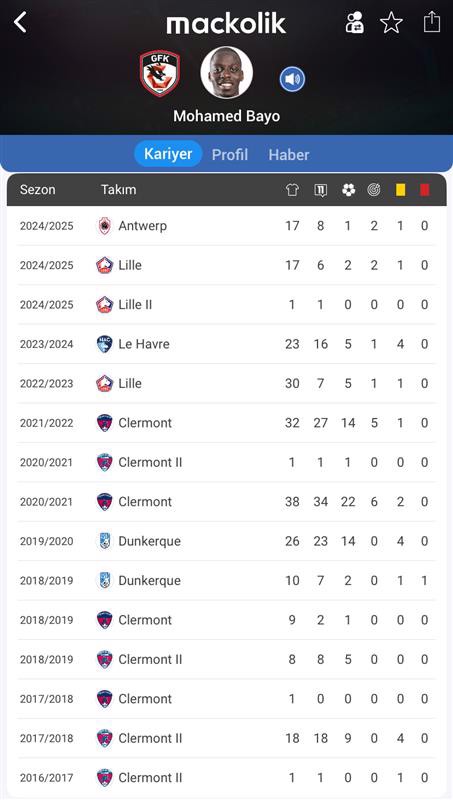Tap the red card column header

(x=424, y=190)
